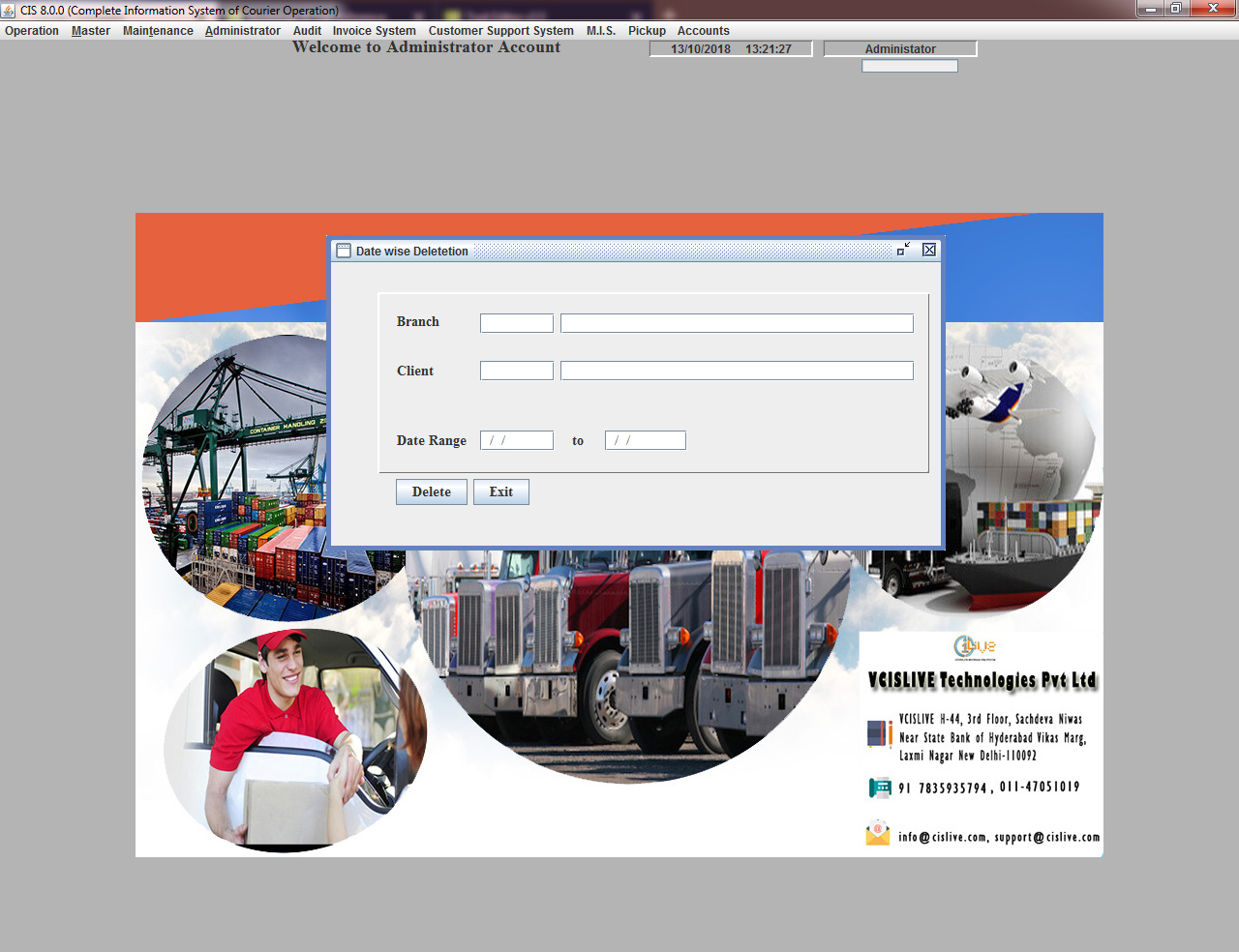The image size is (1239, 952).
Task: Click the date and time display
Action: (x=731, y=48)
